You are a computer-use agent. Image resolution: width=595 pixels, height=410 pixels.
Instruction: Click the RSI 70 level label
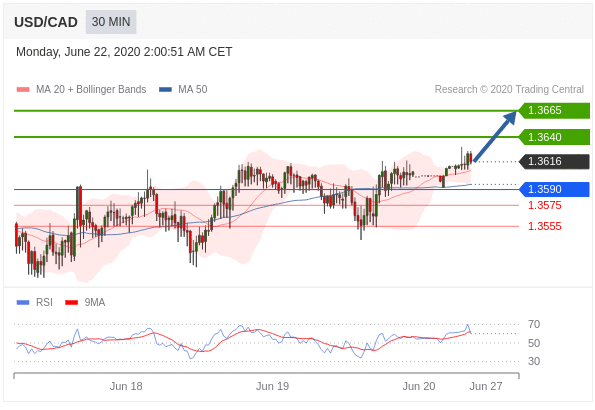click(534, 324)
